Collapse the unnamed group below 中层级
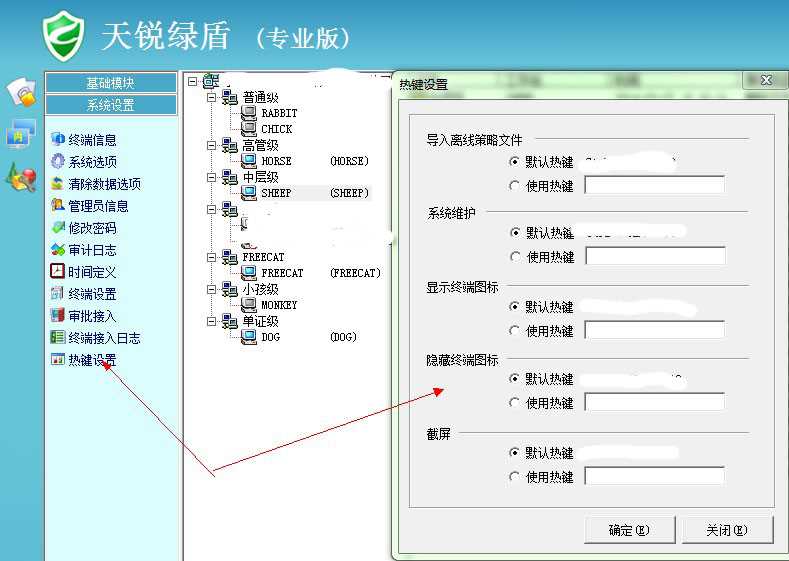Image resolution: width=789 pixels, height=561 pixels. (212, 209)
